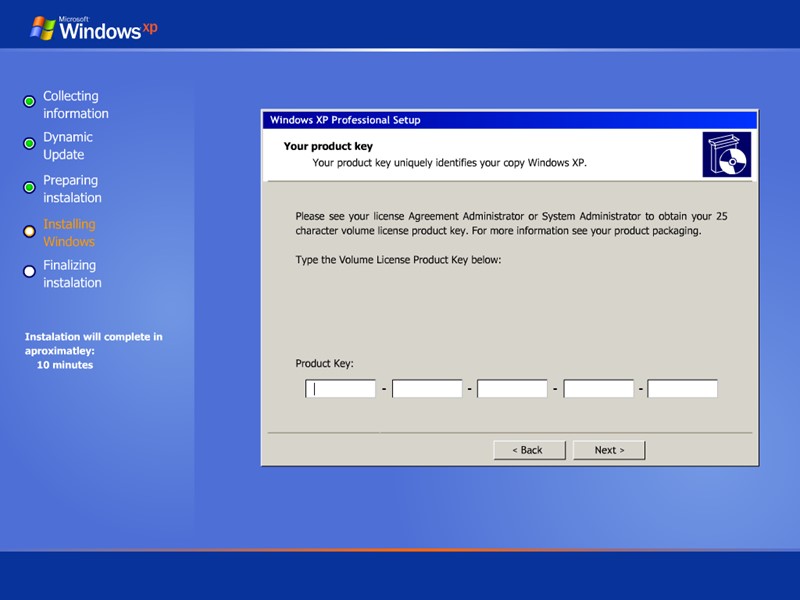Click the Collecting information status bullet
The width and height of the screenshot is (800, 600).
pos(30,101)
